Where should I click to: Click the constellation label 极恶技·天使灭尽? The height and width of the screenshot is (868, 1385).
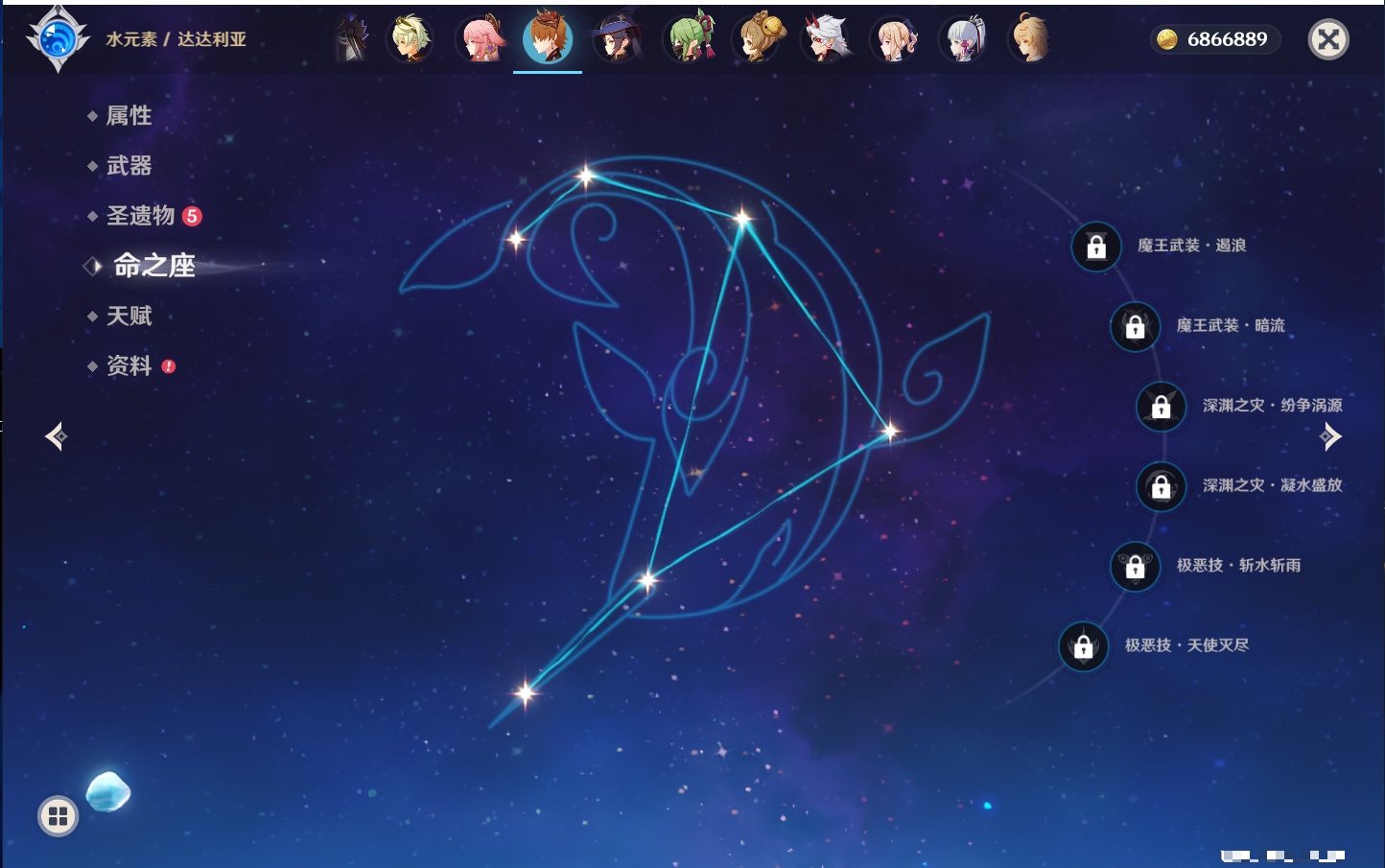click(x=1187, y=645)
